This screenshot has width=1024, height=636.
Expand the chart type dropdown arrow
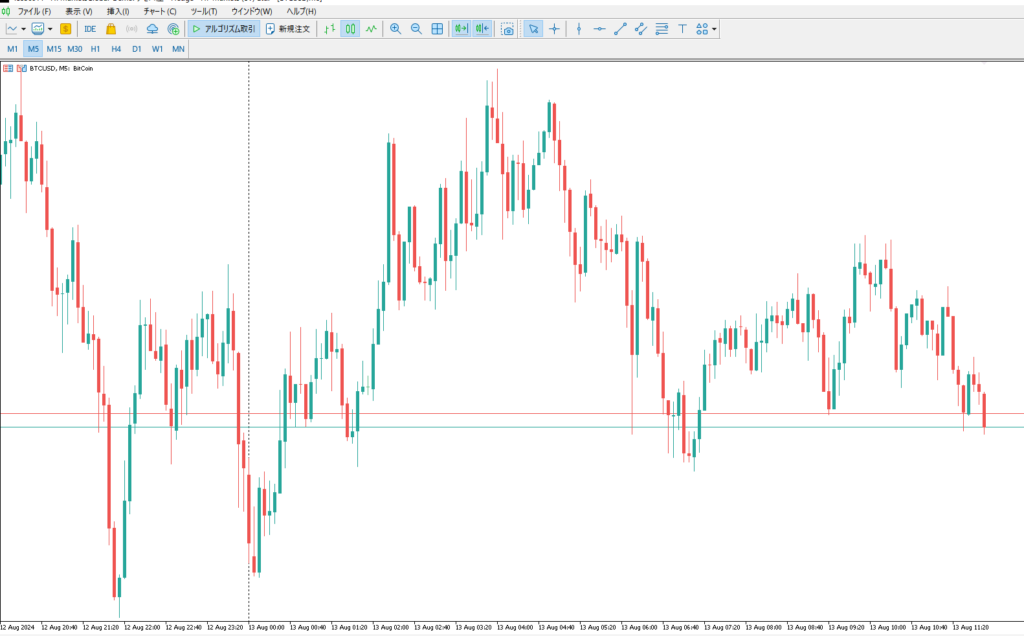coord(23,29)
